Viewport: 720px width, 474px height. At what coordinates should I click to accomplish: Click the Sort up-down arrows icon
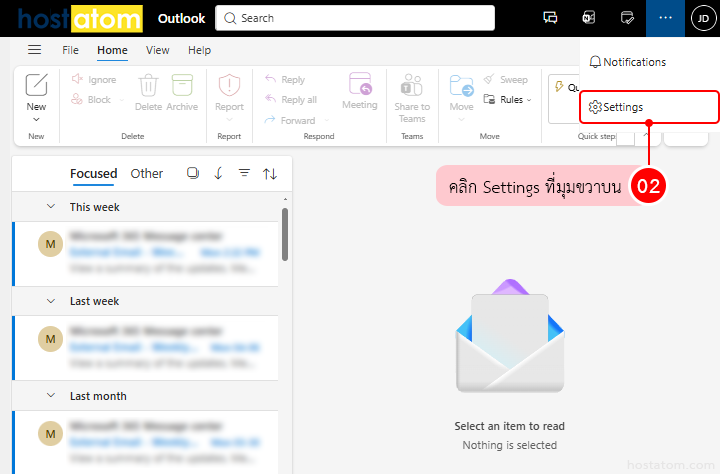click(270, 174)
